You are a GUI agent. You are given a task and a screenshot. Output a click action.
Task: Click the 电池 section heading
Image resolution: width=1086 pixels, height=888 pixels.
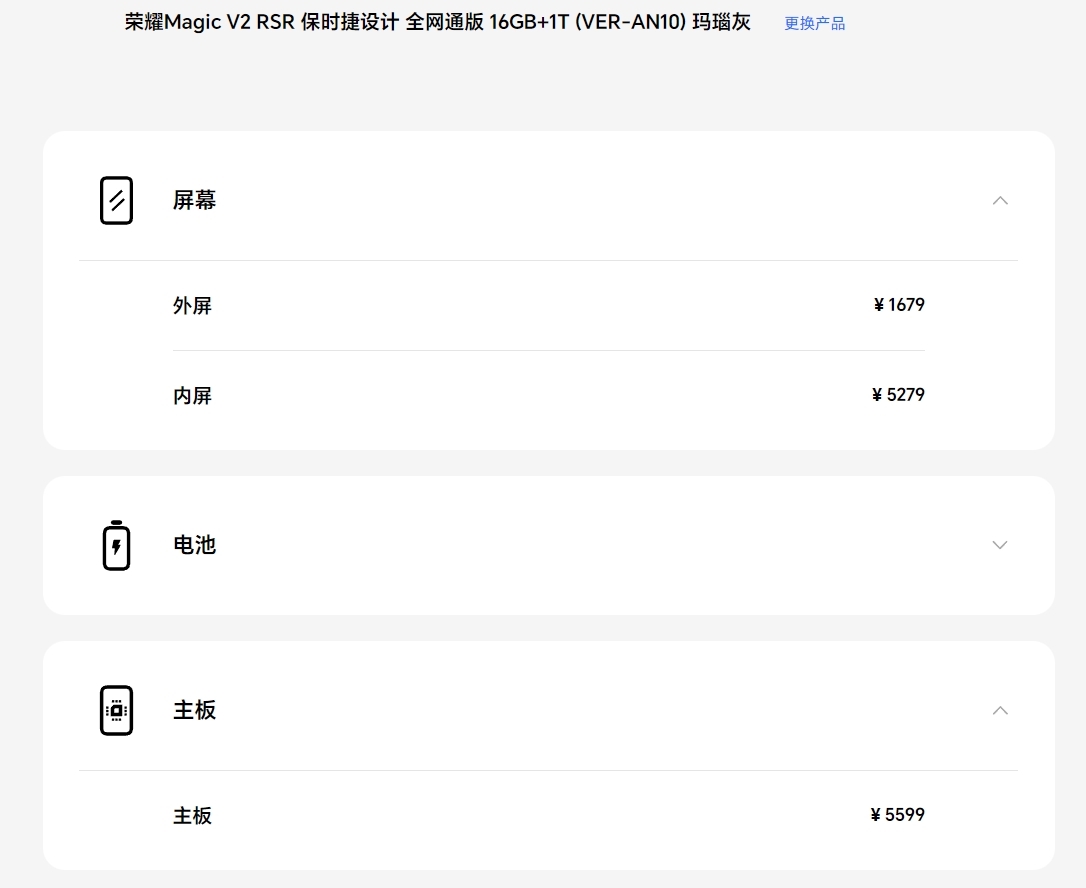[194, 545]
